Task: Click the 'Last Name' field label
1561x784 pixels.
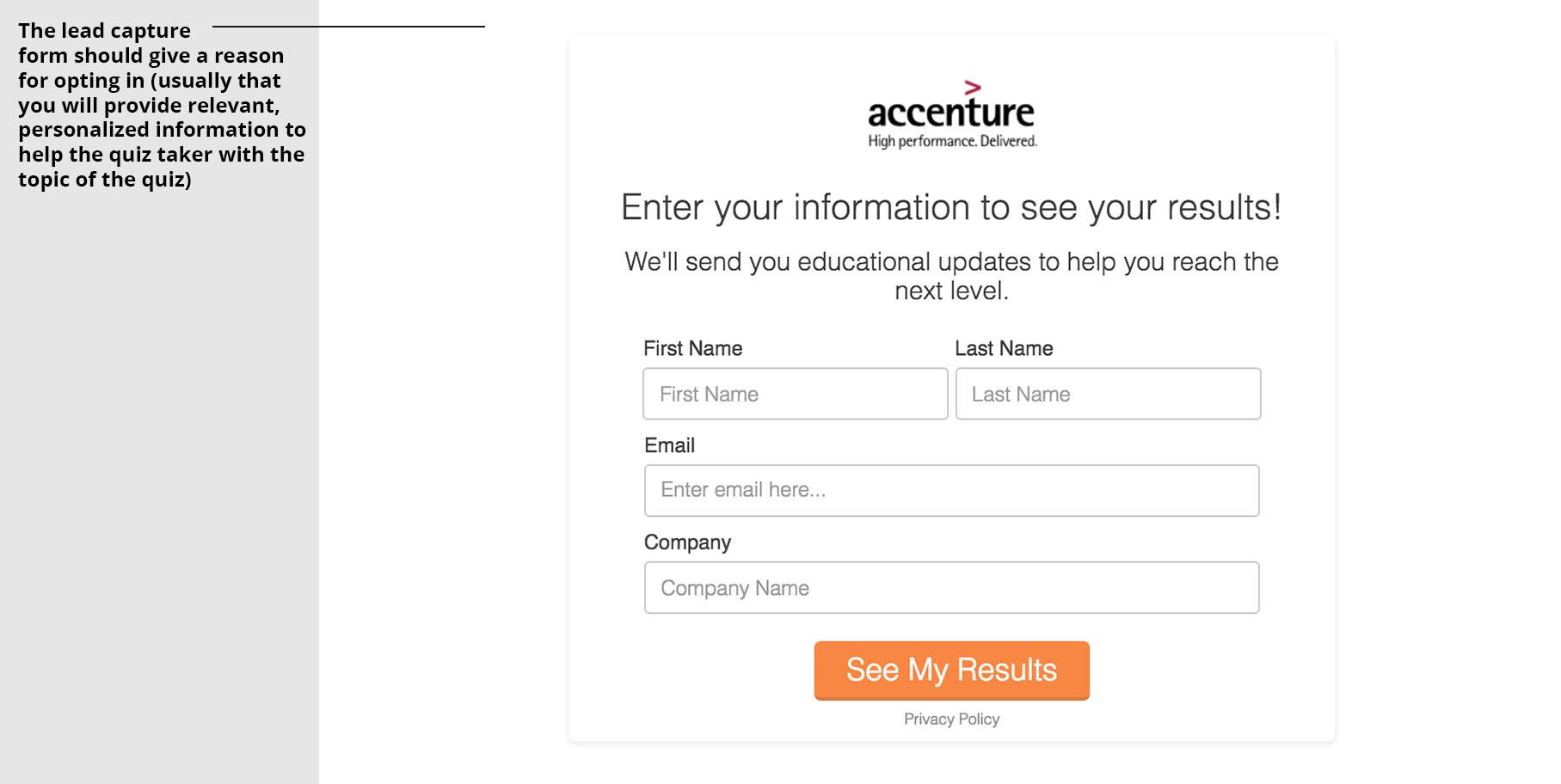Action: pyautogui.click(x=1004, y=348)
